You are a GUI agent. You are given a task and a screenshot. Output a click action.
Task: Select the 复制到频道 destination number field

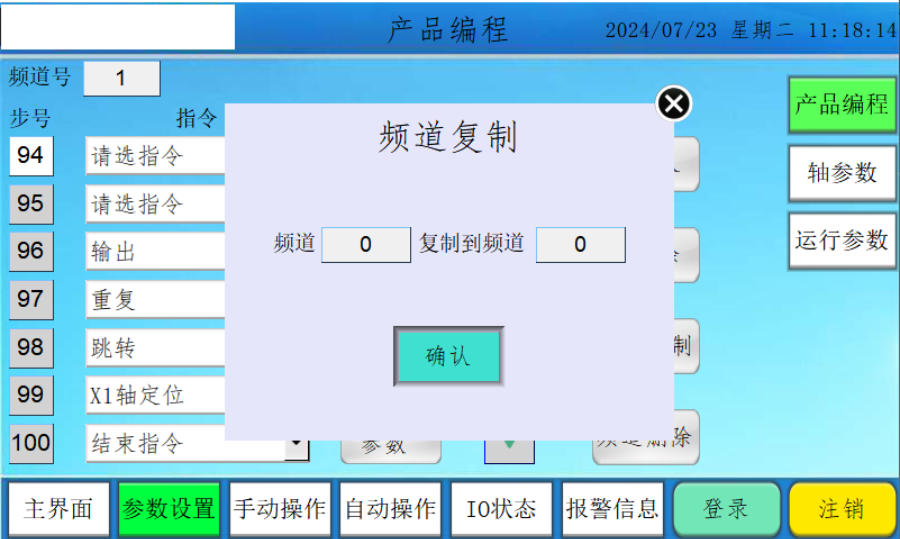click(580, 244)
